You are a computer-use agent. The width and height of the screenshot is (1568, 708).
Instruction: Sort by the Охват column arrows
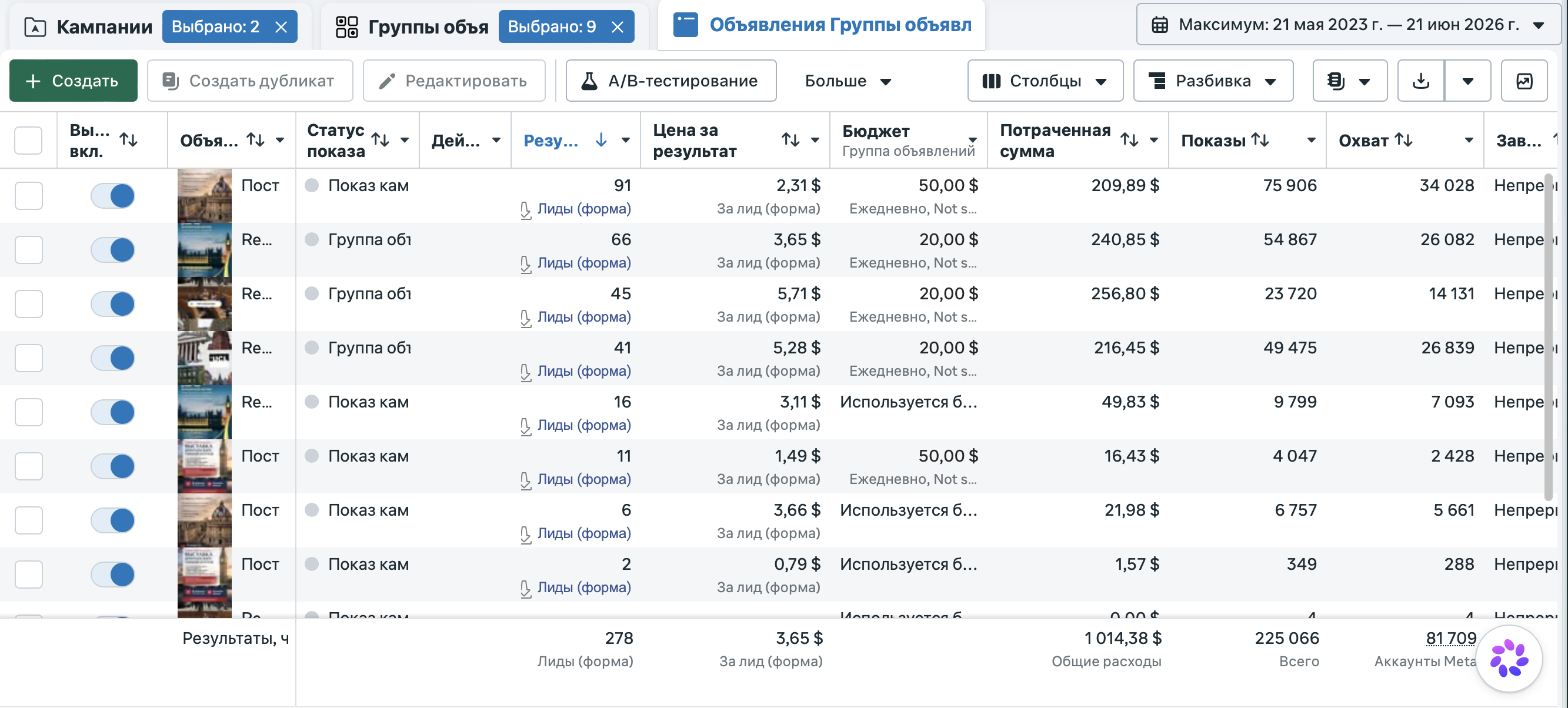[x=1403, y=140]
